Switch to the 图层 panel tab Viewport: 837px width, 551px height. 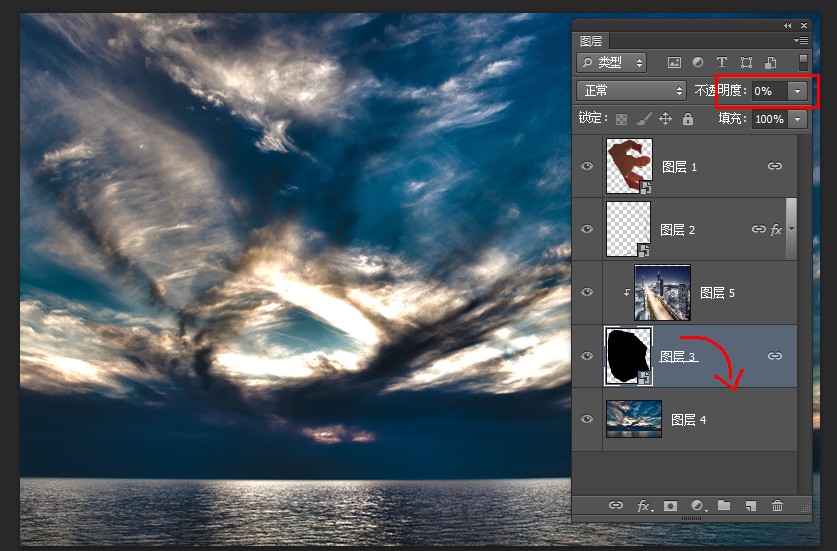(591, 41)
